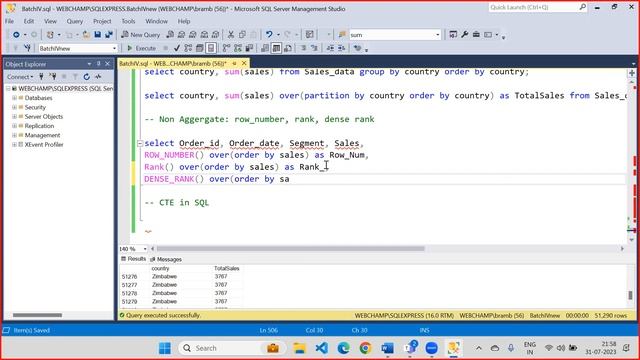
Task: Open the Edit menu
Action: tap(29, 21)
